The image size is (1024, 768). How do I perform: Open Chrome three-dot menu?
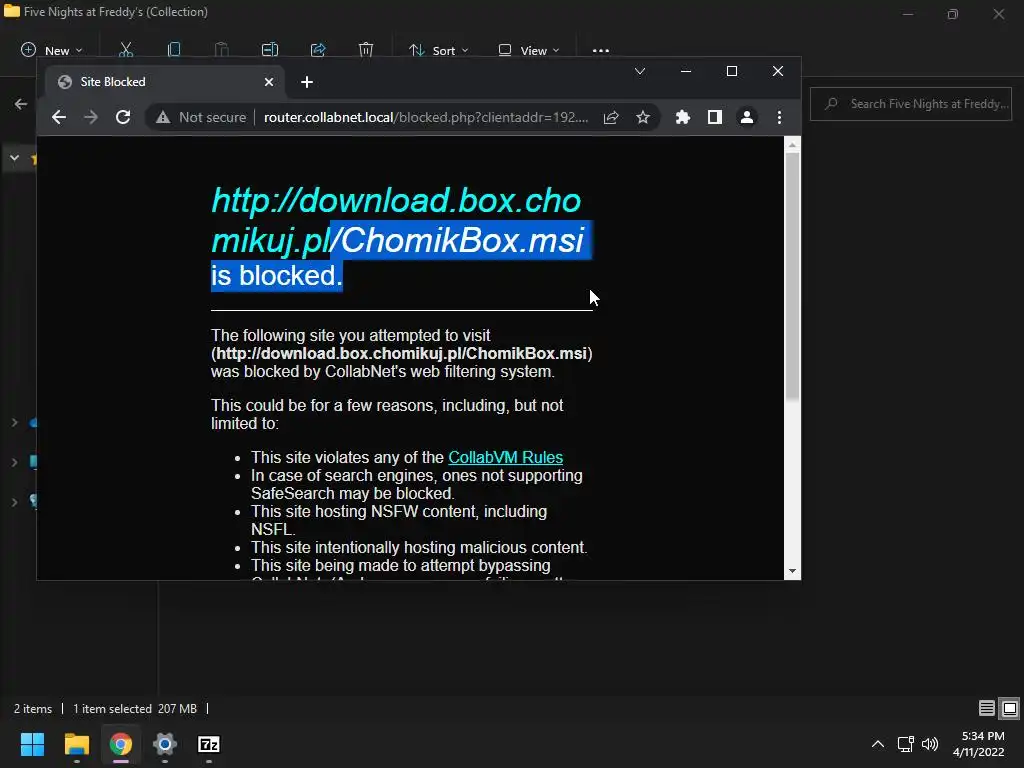[x=779, y=118]
